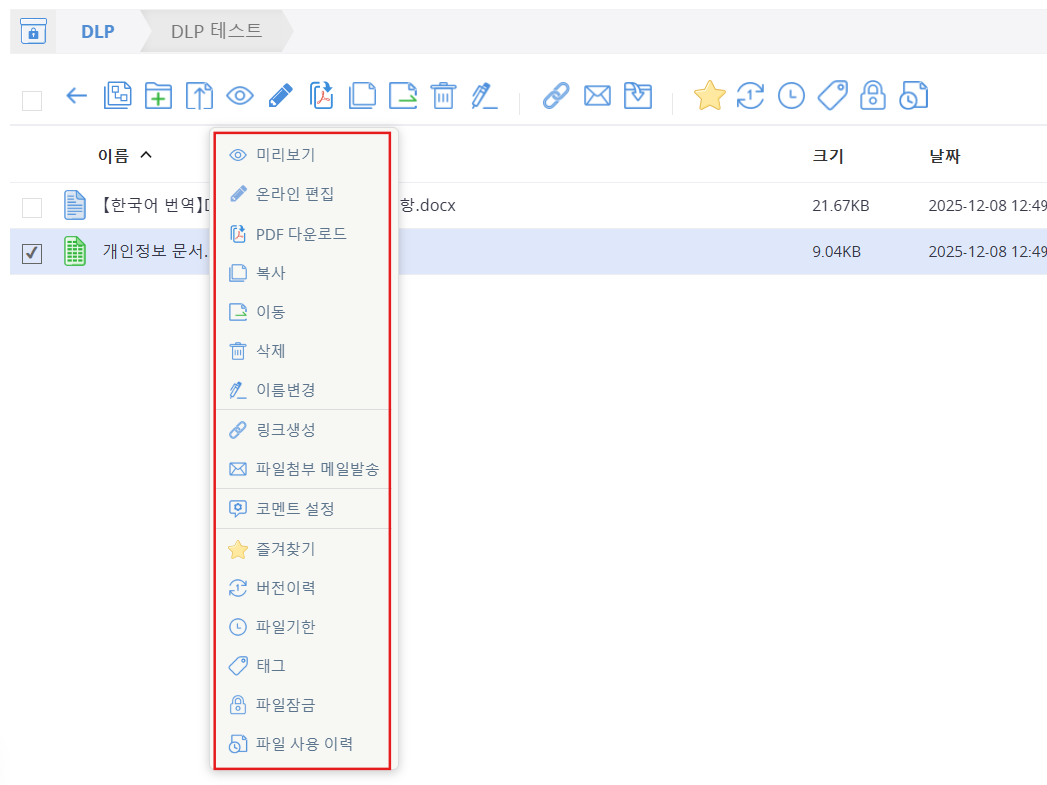The height and width of the screenshot is (785, 1047).
Task: Click the envelope mail icon in toolbar
Action: pos(597,96)
